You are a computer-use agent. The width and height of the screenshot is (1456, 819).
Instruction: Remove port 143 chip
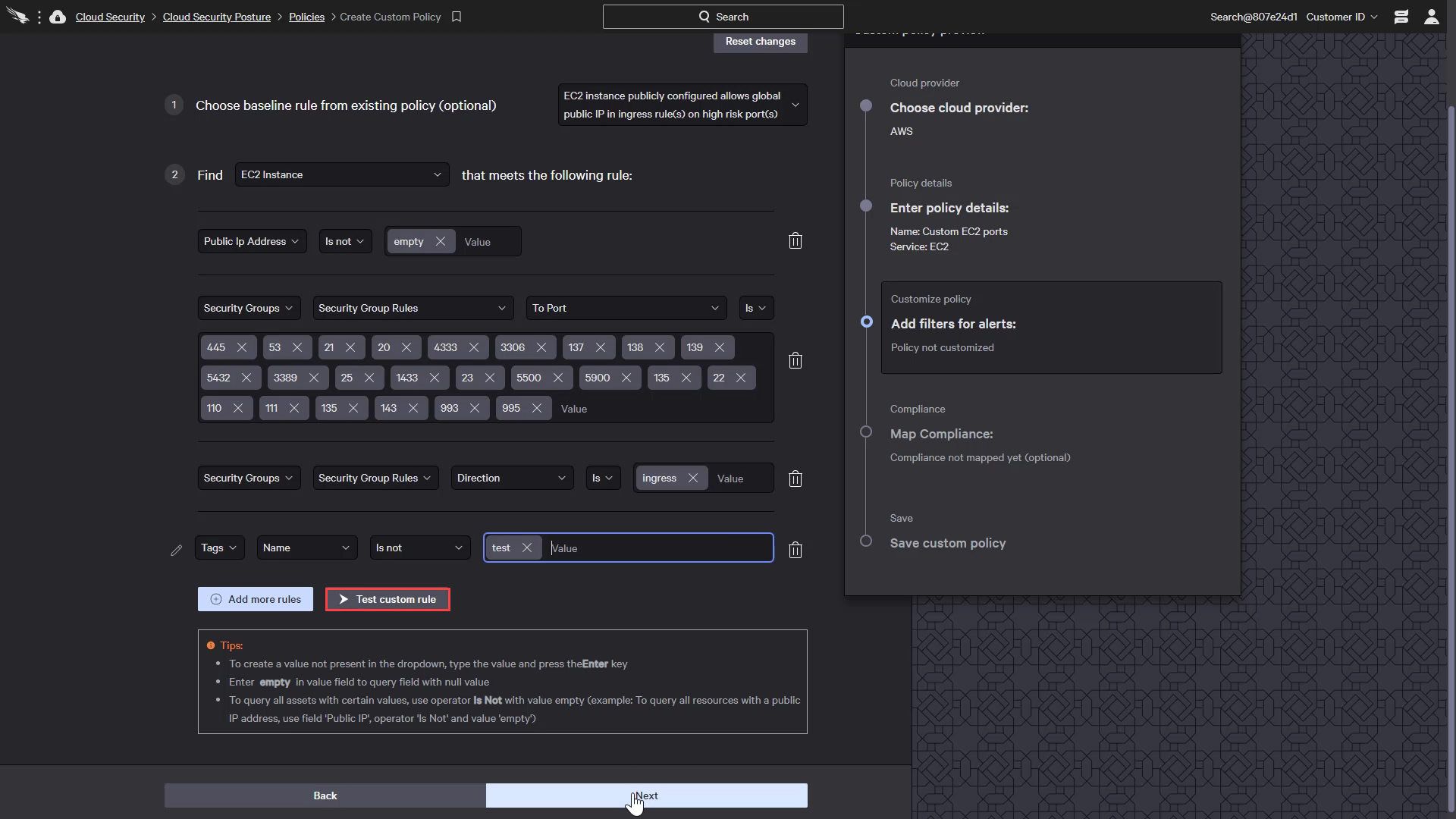click(413, 408)
